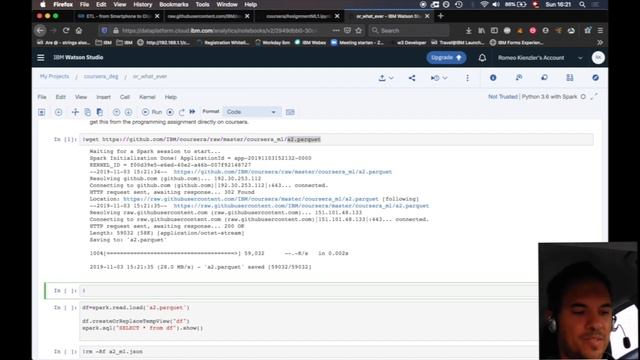This screenshot has height=360, width=640.
Task: Click the restart kernel icon
Action: tap(182, 112)
